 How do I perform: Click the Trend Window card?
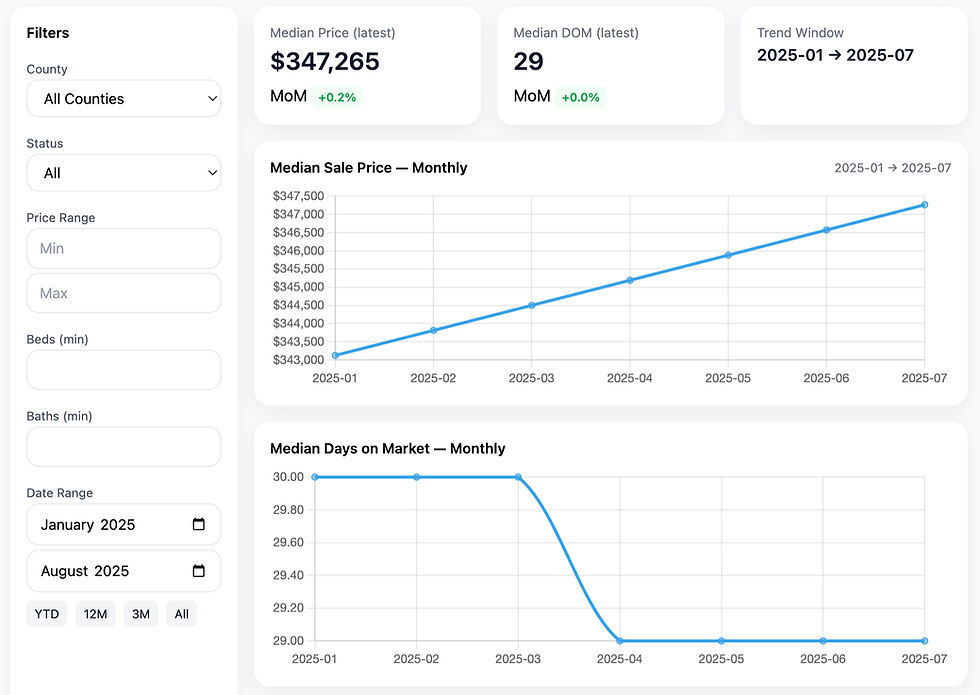[854, 65]
